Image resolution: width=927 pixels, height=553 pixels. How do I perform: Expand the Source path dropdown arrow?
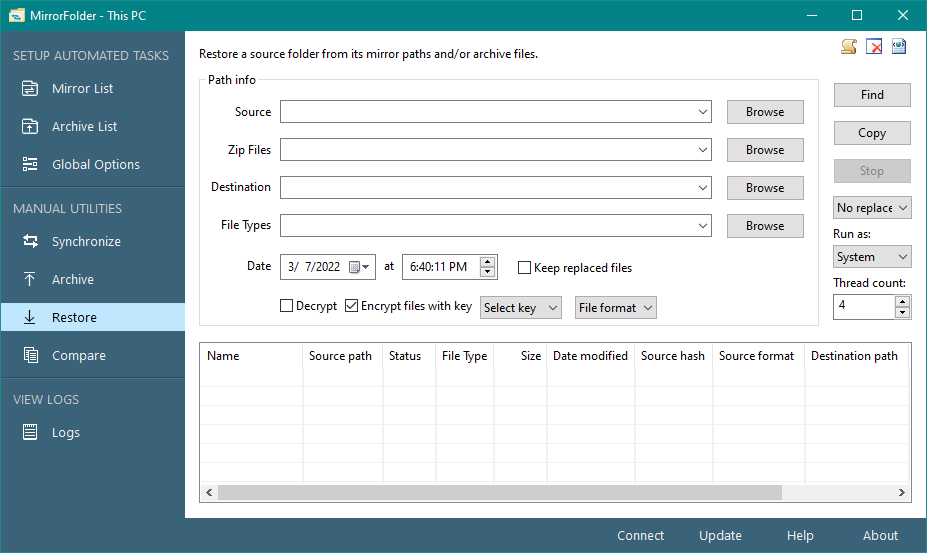pyautogui.click(x=702, y=112)
